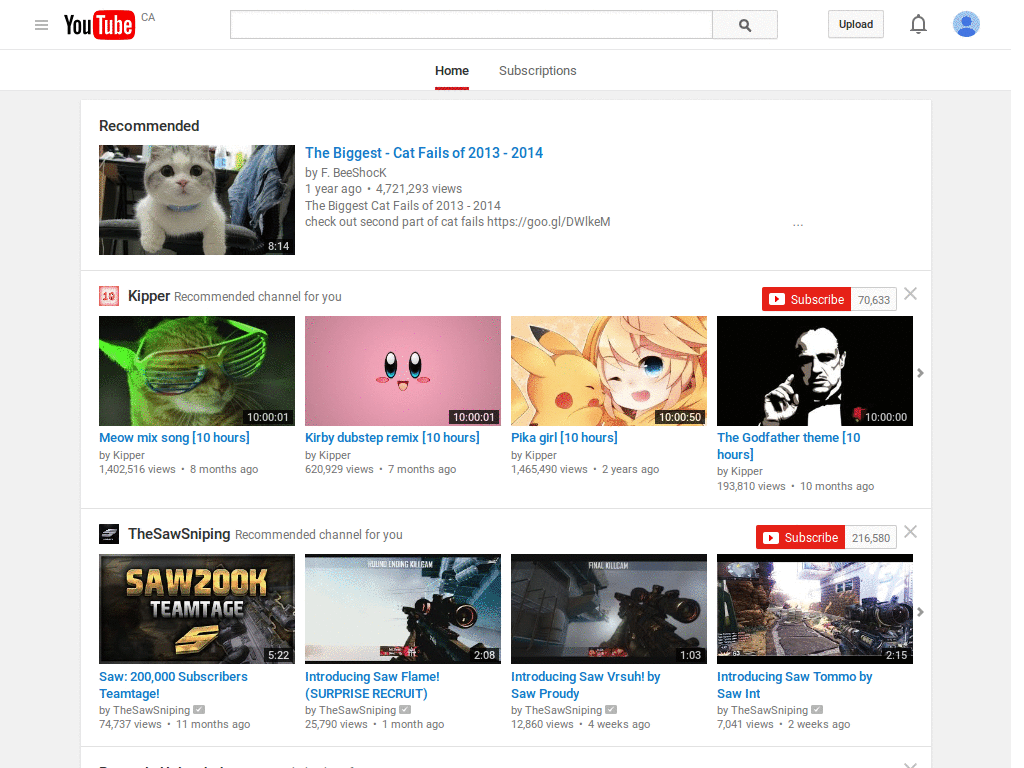Click by Kipper under Godfather theme
The height and width of the screenshot is (768, 1024).
(740, 471)
